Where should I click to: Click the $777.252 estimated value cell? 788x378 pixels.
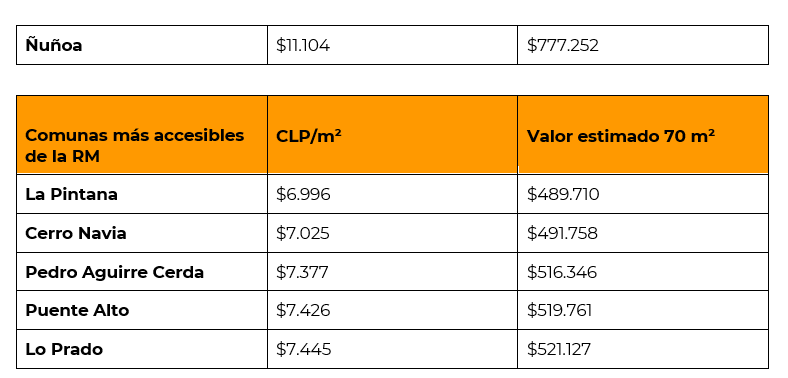643,45
